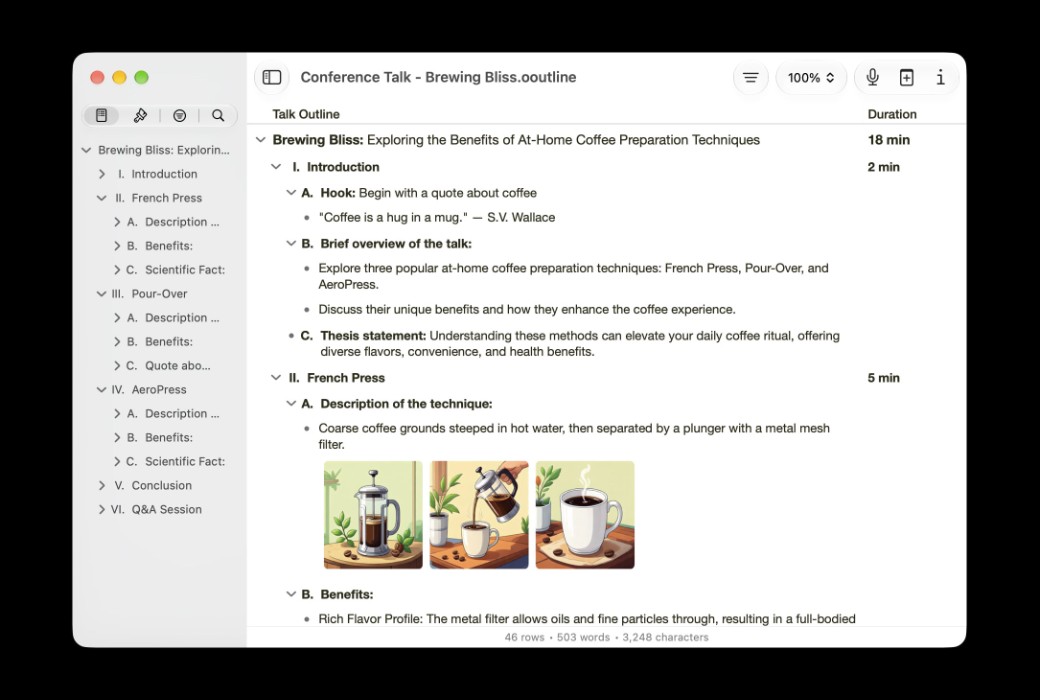Collapse AeroPress in the sidebar

[x=101, y=389]
